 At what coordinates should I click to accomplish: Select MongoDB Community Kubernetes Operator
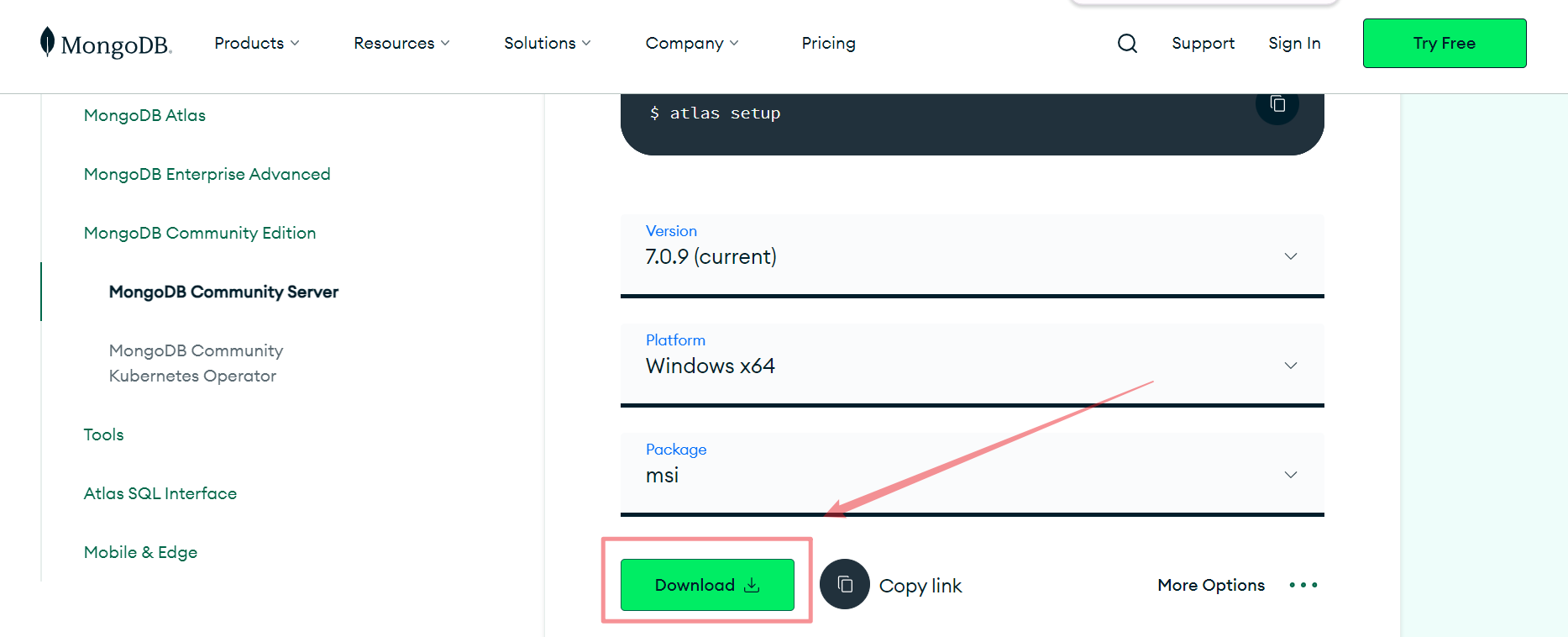[x=196, y=363]
